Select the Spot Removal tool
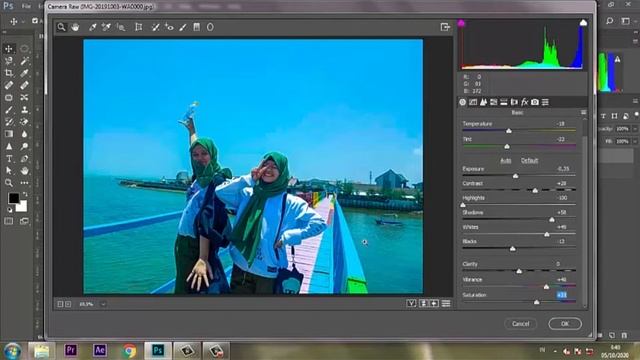 coord(156,27)
